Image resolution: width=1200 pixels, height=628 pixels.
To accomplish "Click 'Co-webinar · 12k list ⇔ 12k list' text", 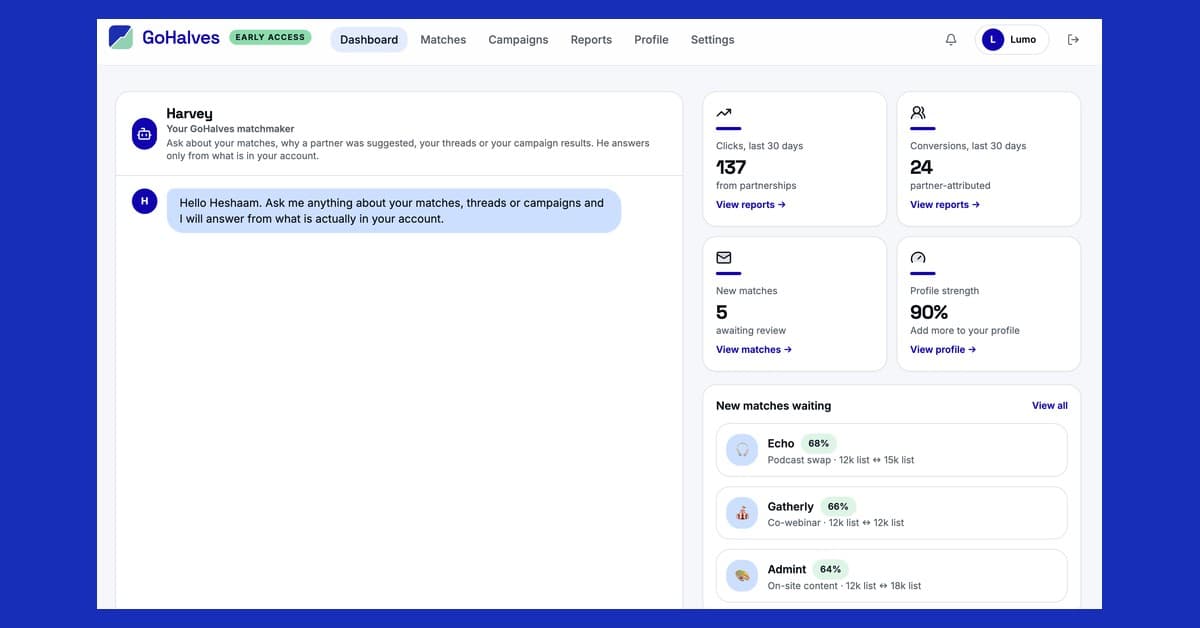I will pyautogui.click(x=836, y=523).
